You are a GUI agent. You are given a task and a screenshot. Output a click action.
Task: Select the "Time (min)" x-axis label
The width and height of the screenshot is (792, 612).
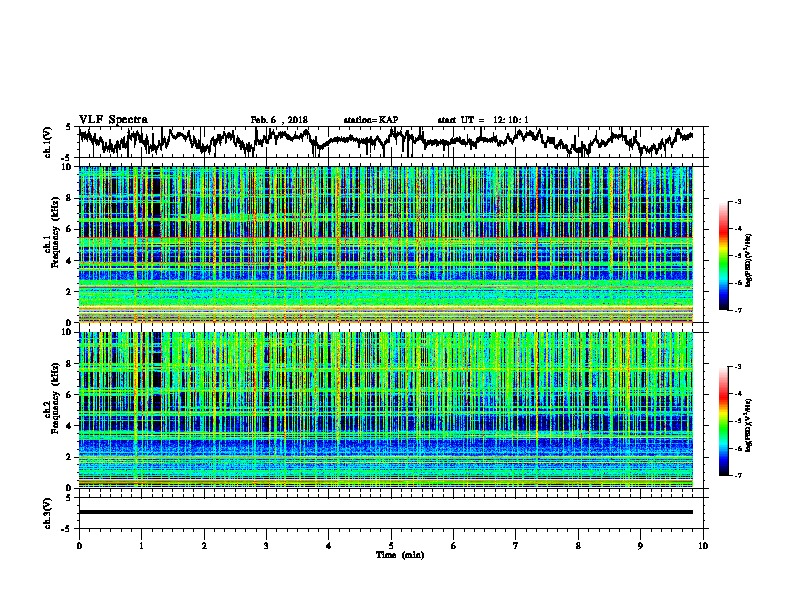point(400,555)
